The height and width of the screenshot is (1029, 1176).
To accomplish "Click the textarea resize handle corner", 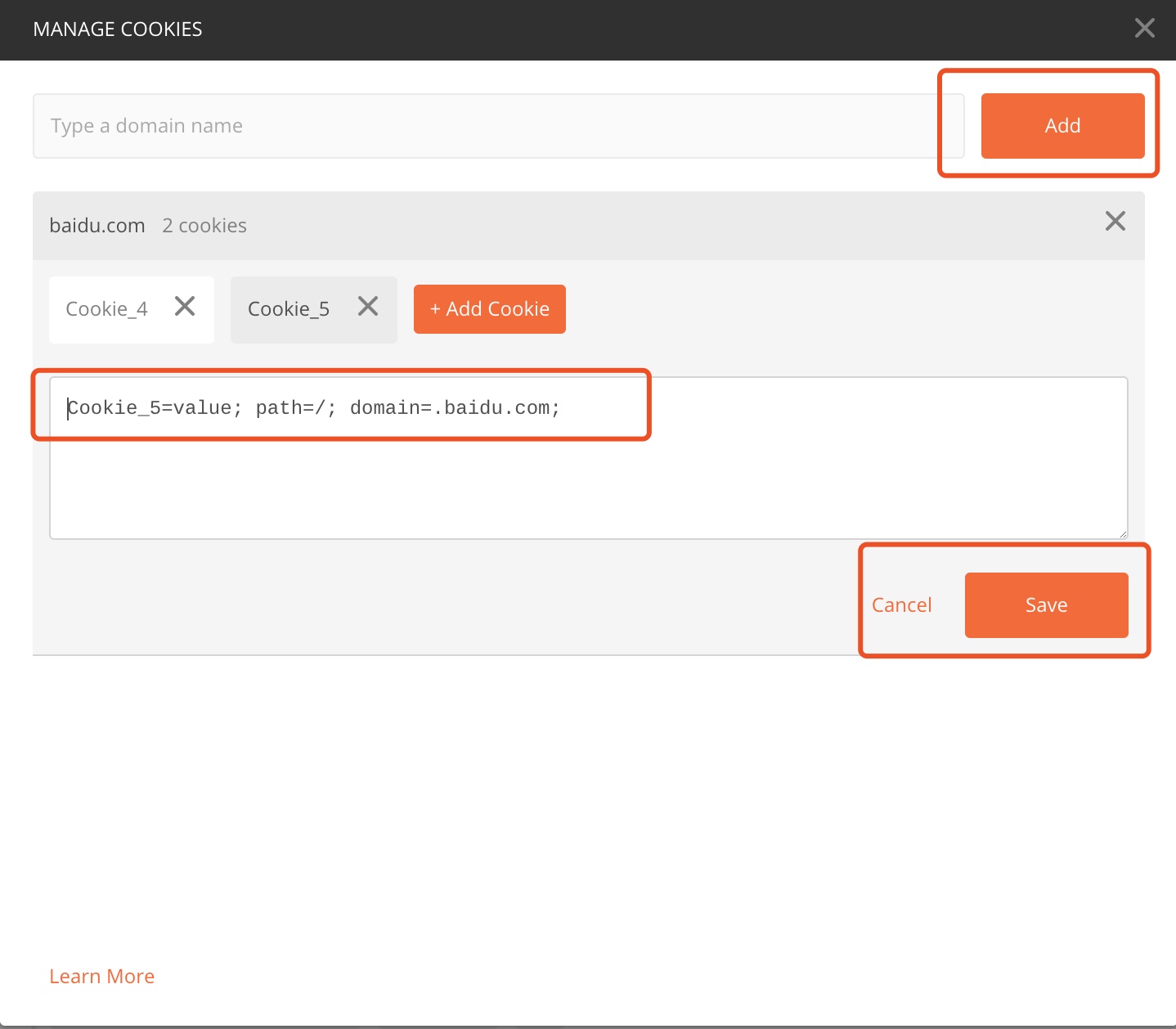I will tap(1123, 533).
